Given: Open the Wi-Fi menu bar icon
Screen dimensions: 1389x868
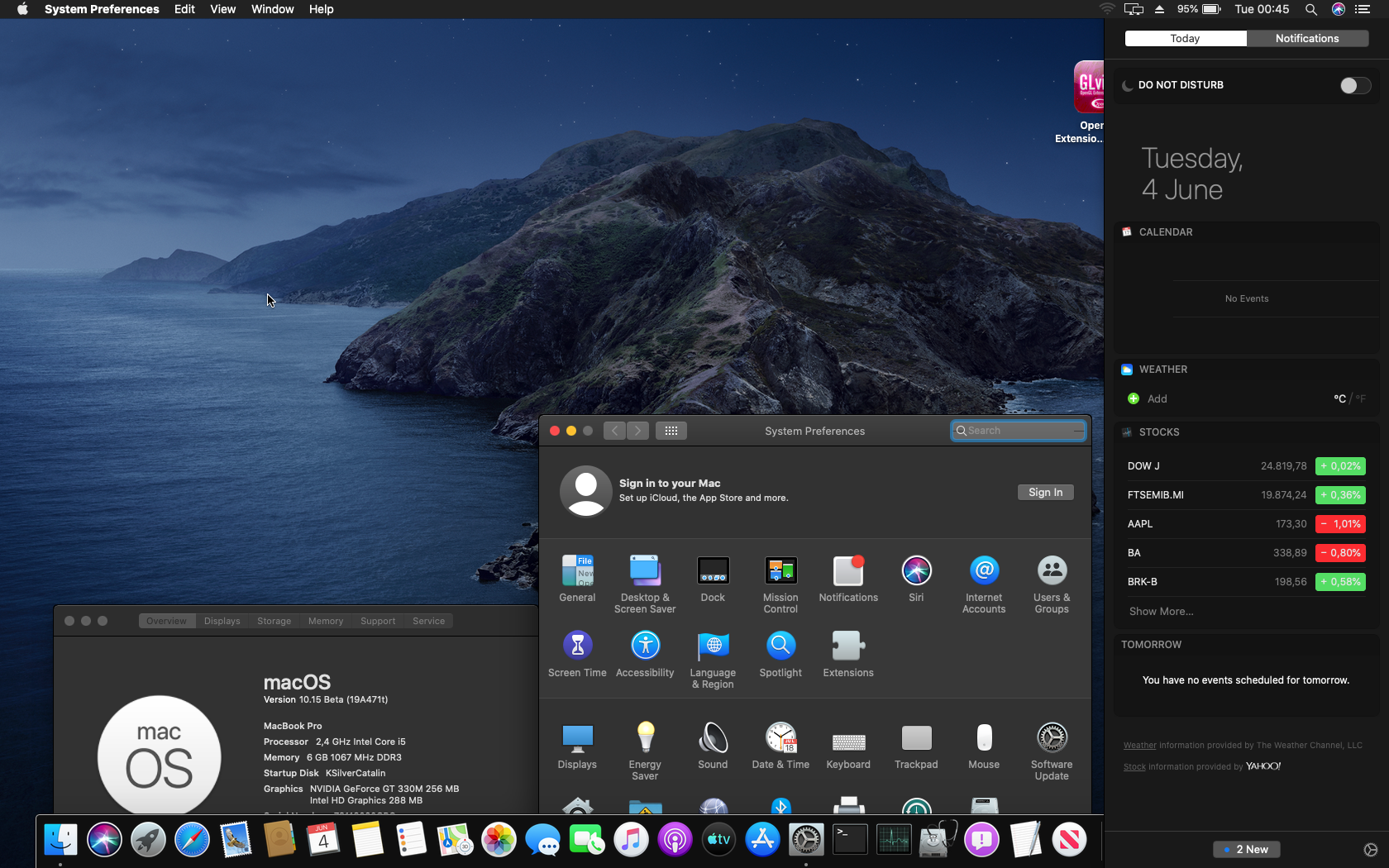Looking at the screenshot, I should point(1107,9).
